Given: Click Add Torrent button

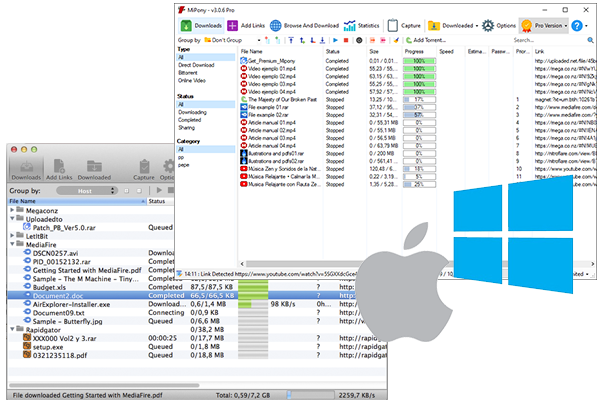Looking at the screenshot, I should pyautogui.click(x=426, y=40).
